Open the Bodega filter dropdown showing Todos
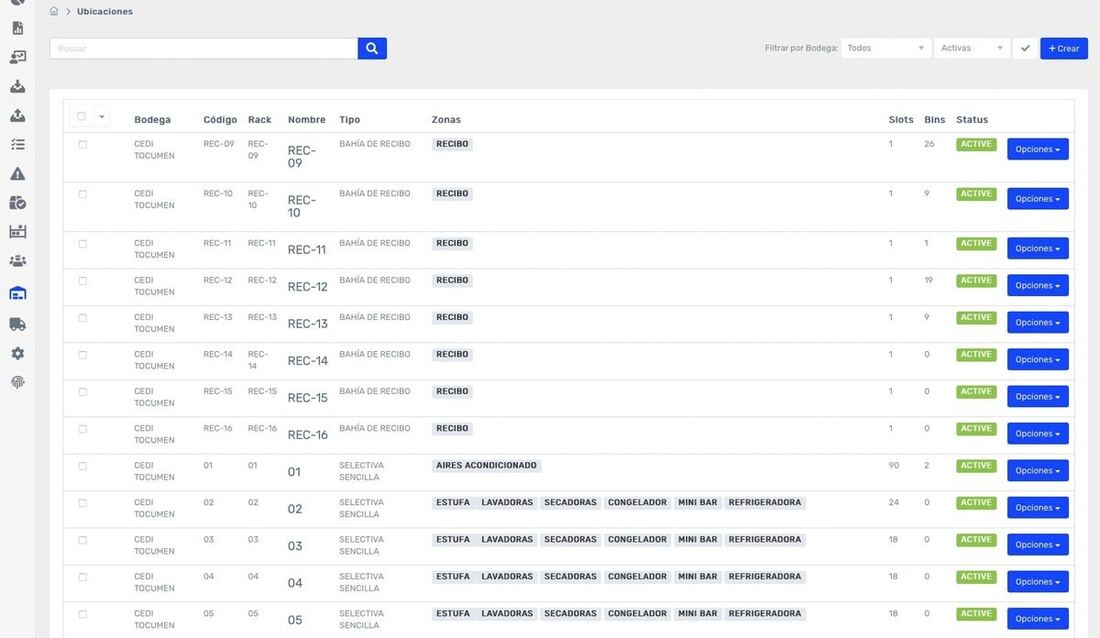 pos(885,48)
